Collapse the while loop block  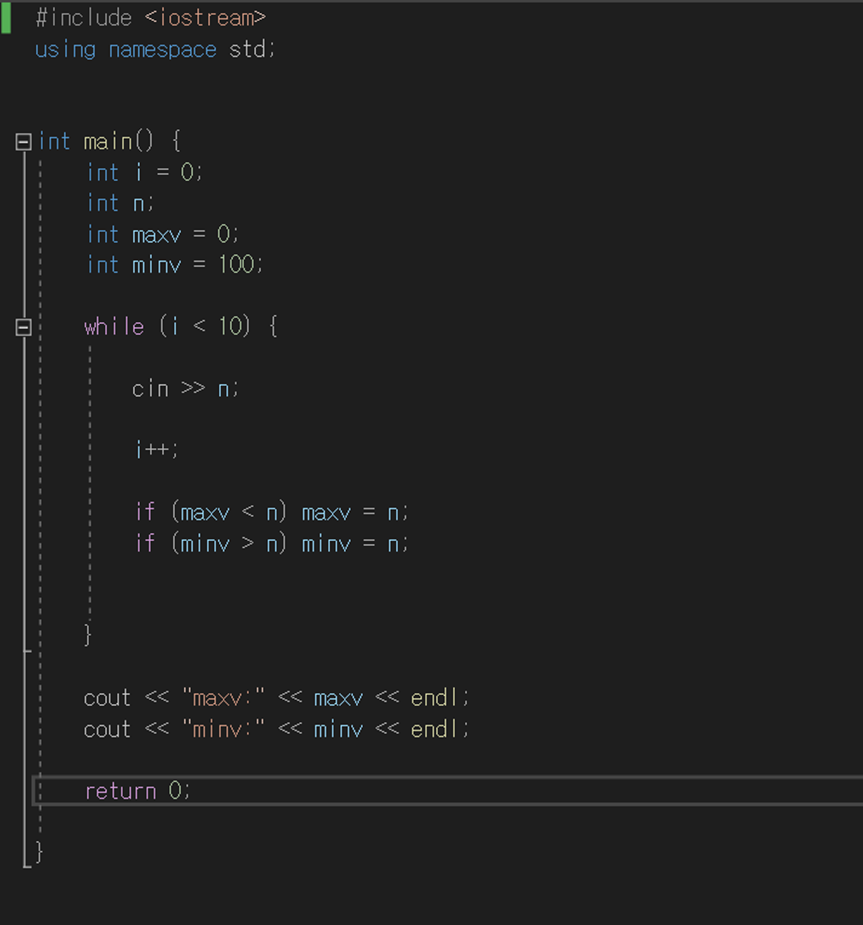(24, 327)
